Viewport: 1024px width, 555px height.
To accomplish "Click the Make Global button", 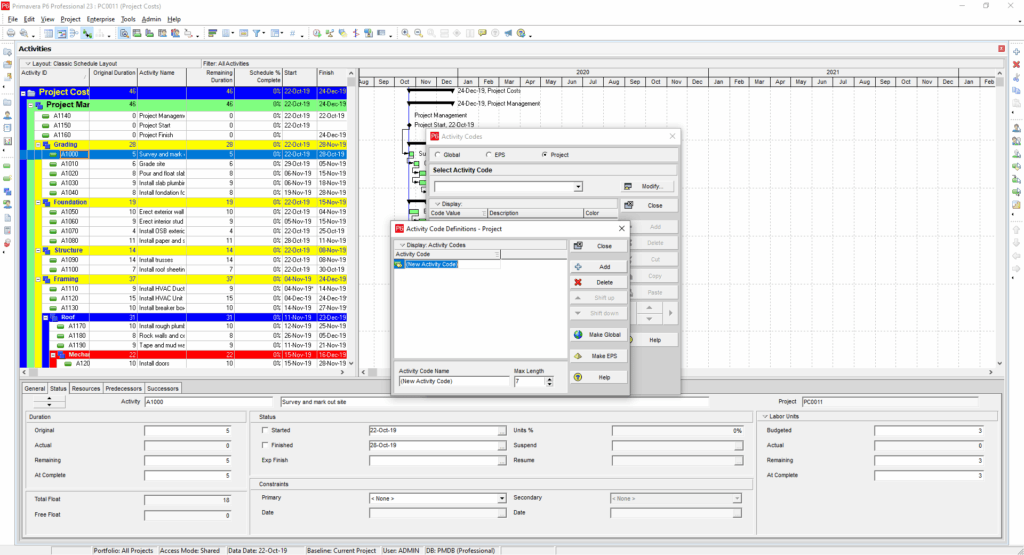I will 598,335.
